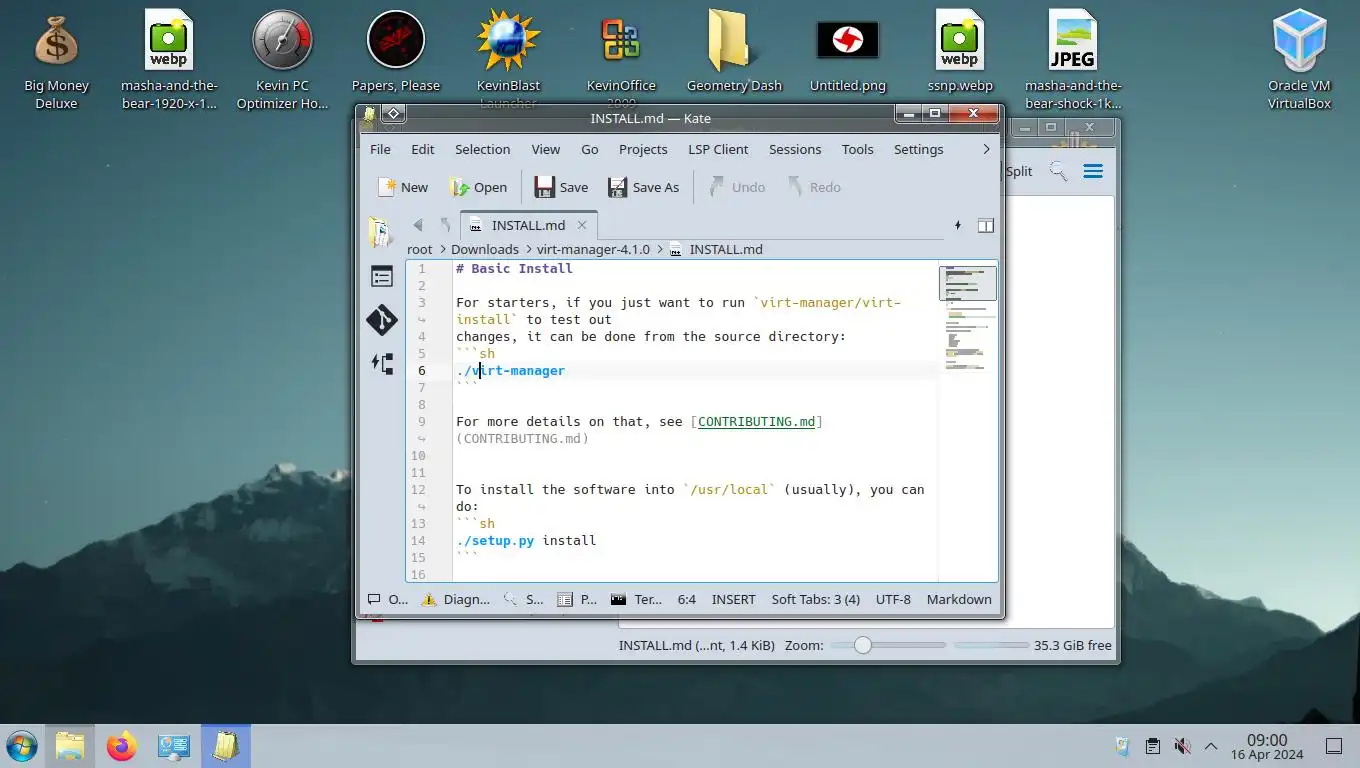Click Downloads in the breadcrumb path

(485, 249)
